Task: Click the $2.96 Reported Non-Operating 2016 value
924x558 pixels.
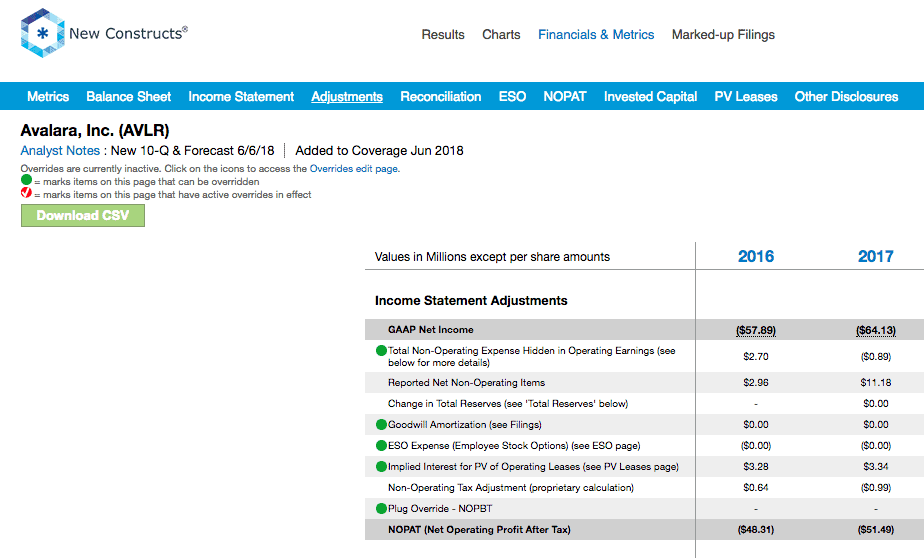Action: click(755, 382)
